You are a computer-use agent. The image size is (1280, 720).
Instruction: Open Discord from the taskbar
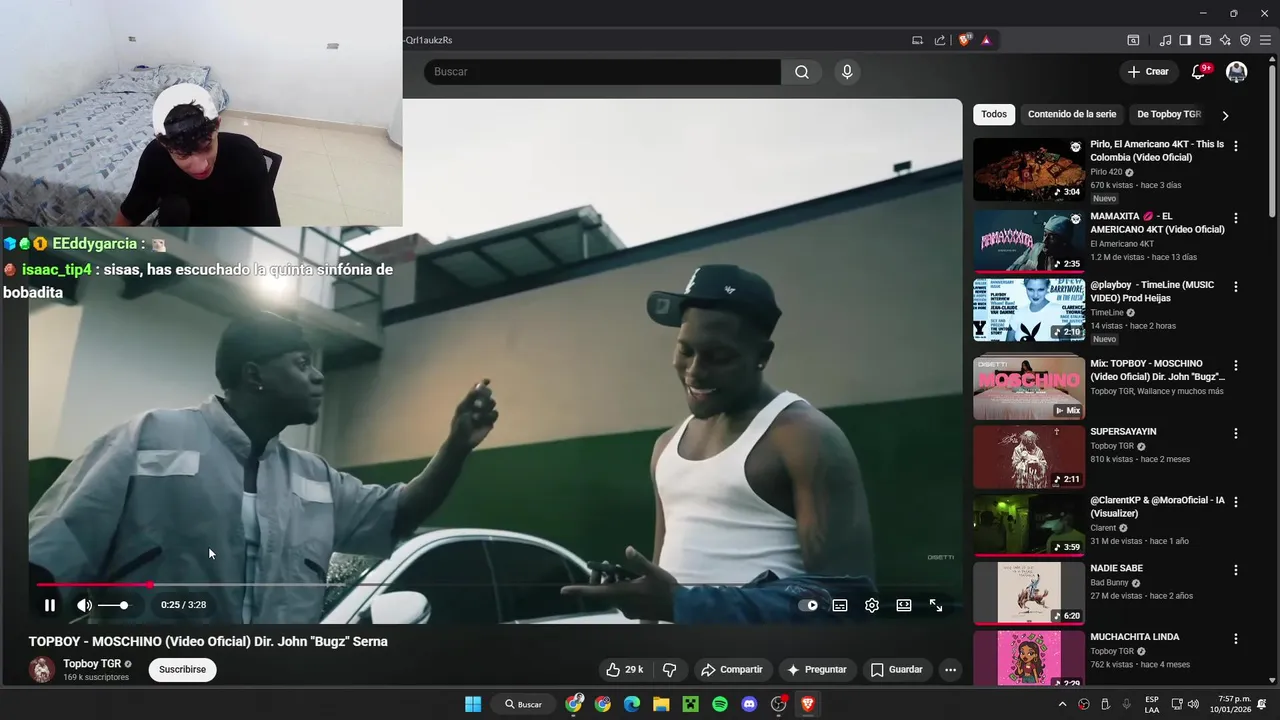tap(749, 704)
